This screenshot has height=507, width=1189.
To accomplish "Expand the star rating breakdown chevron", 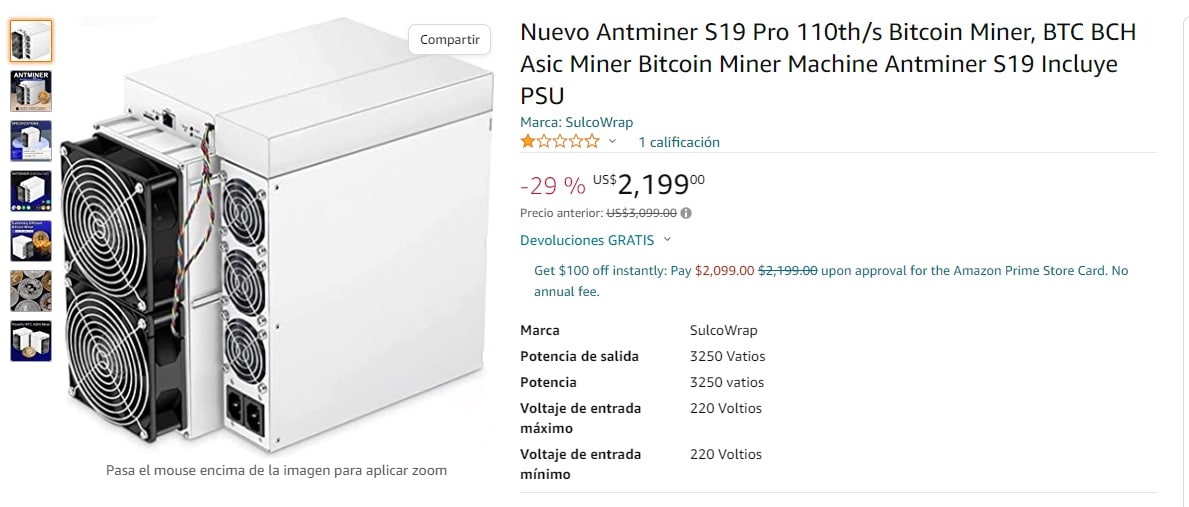I will 613,142.
